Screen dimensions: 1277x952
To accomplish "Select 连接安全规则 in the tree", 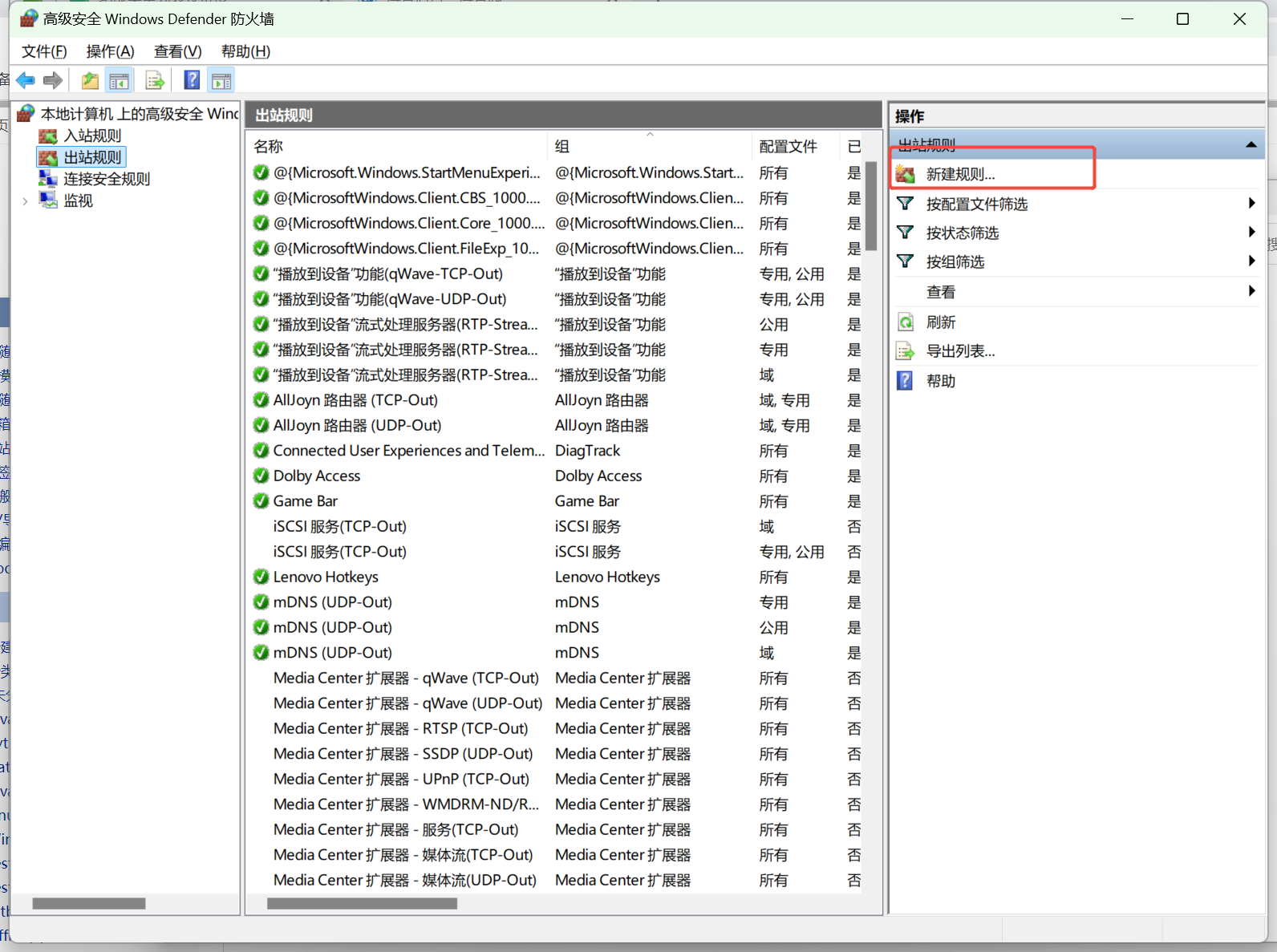I will 107,179.
